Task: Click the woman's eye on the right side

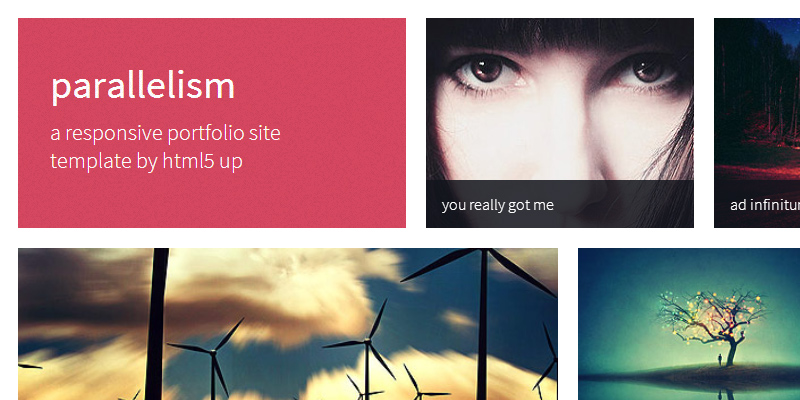Action: coord(648,69)
